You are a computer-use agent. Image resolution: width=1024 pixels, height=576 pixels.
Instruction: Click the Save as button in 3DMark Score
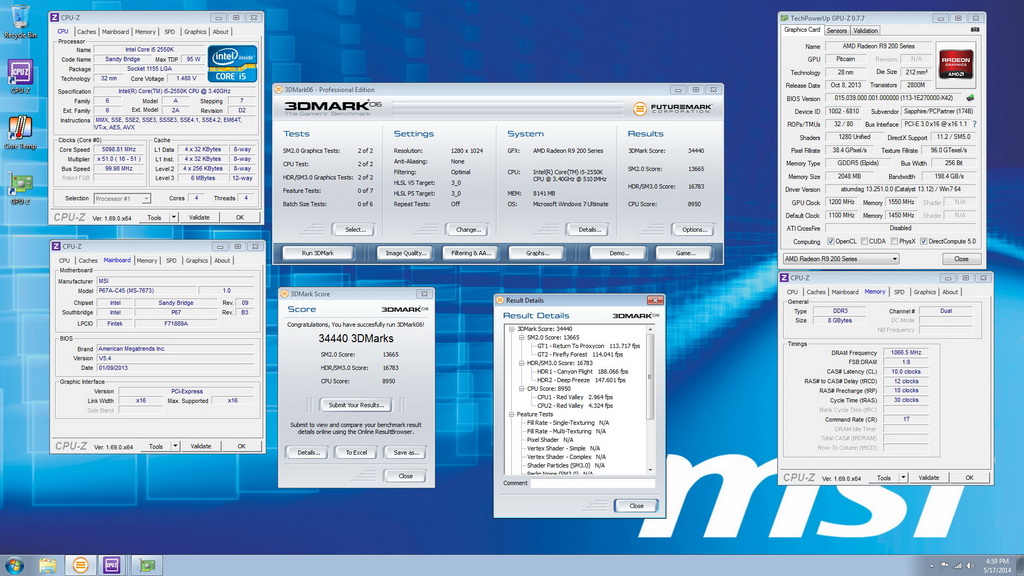[x=406, y=453]
